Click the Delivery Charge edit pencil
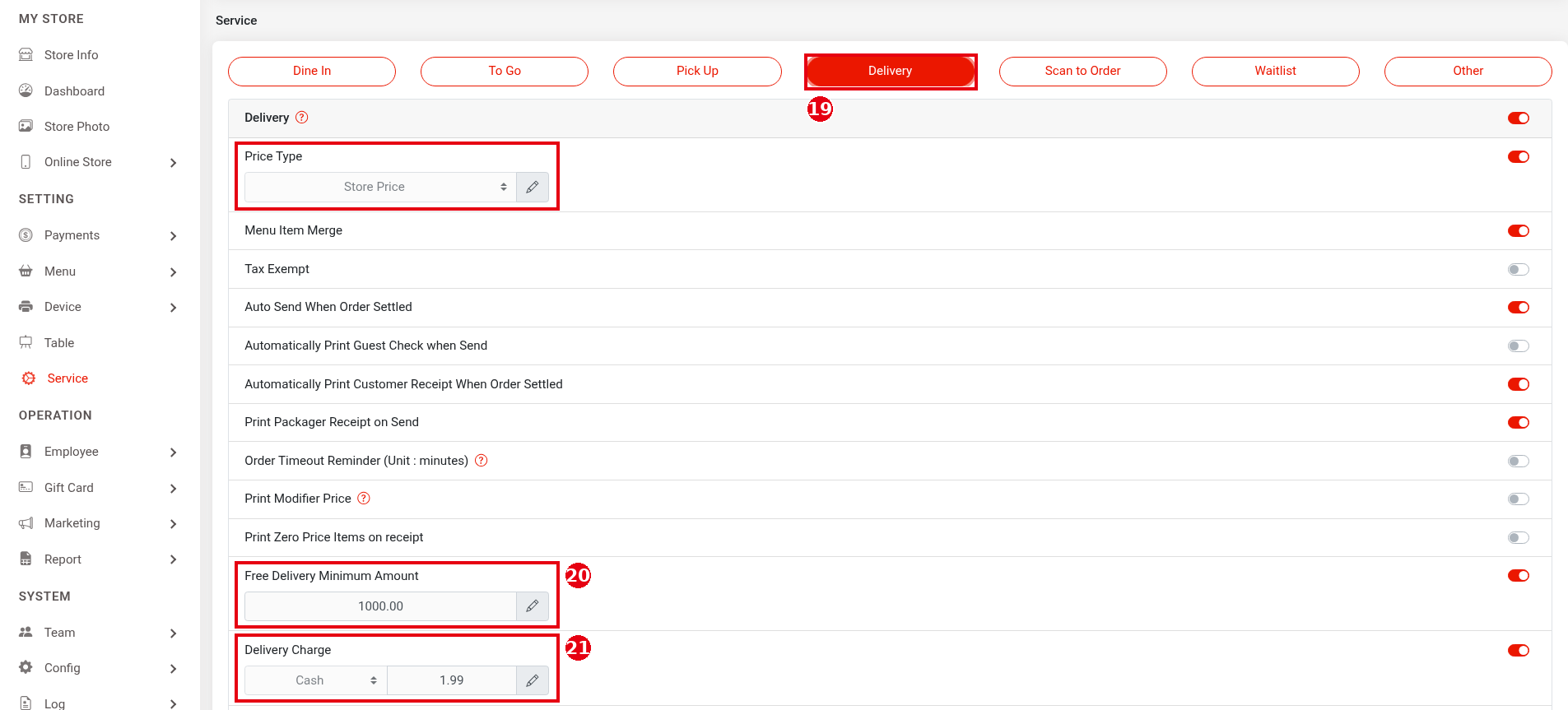 tap(533, 680)
